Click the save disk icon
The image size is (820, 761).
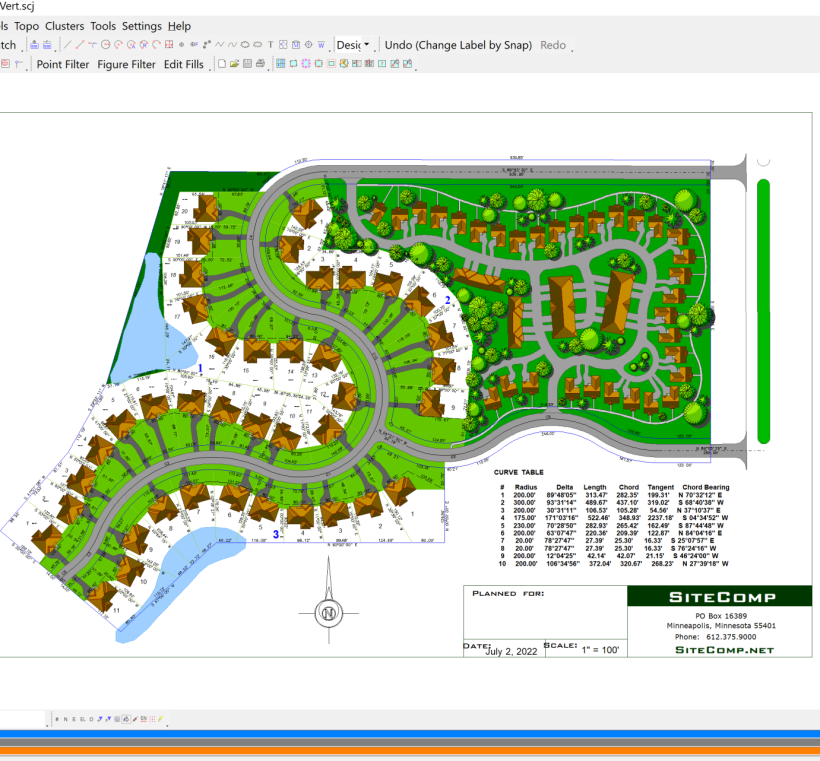click(x=247, y=64)
